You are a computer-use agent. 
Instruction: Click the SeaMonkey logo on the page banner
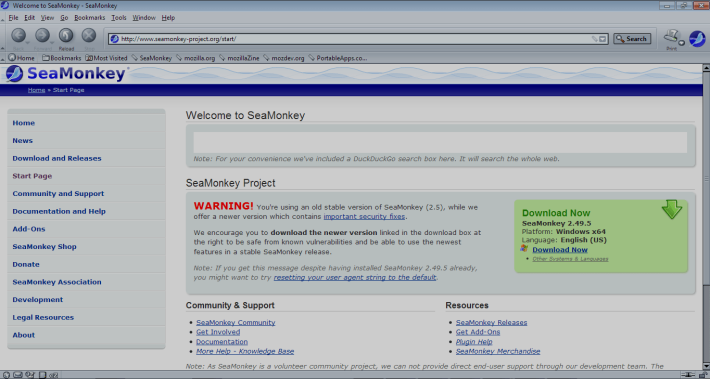click(67, 74)
